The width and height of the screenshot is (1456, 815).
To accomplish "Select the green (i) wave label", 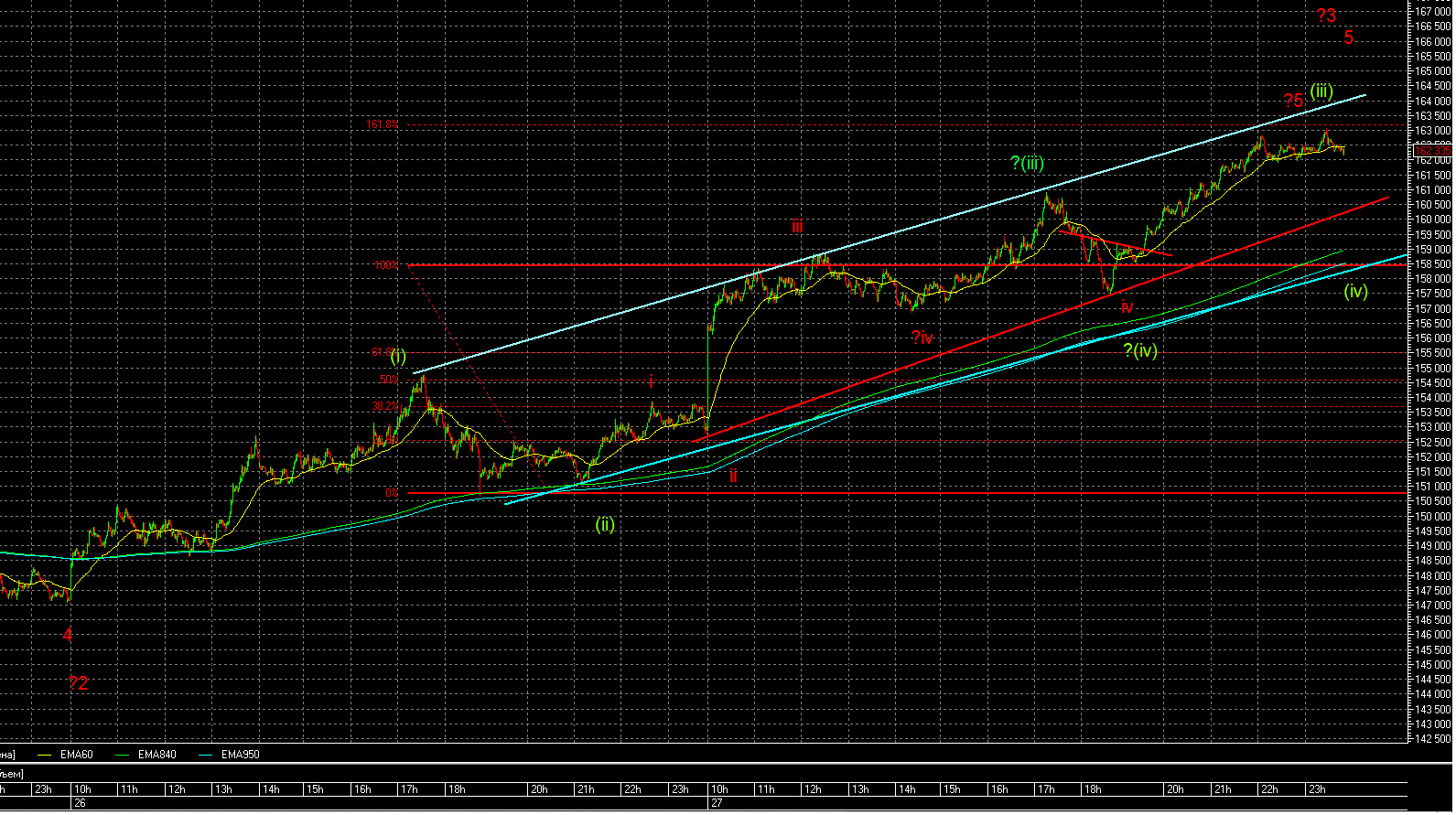I will tap(398, 357).
